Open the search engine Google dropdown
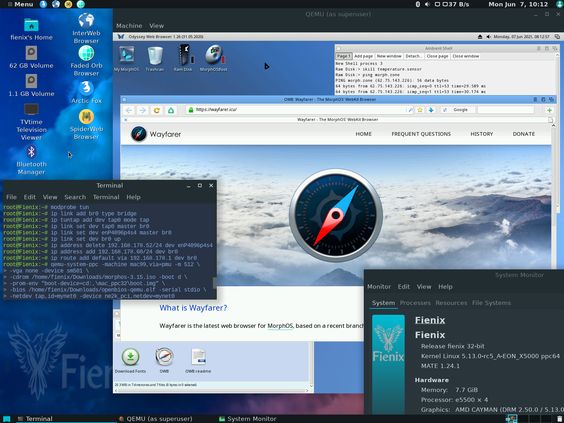Screen dimensions: 564x423 click(460, 110)
